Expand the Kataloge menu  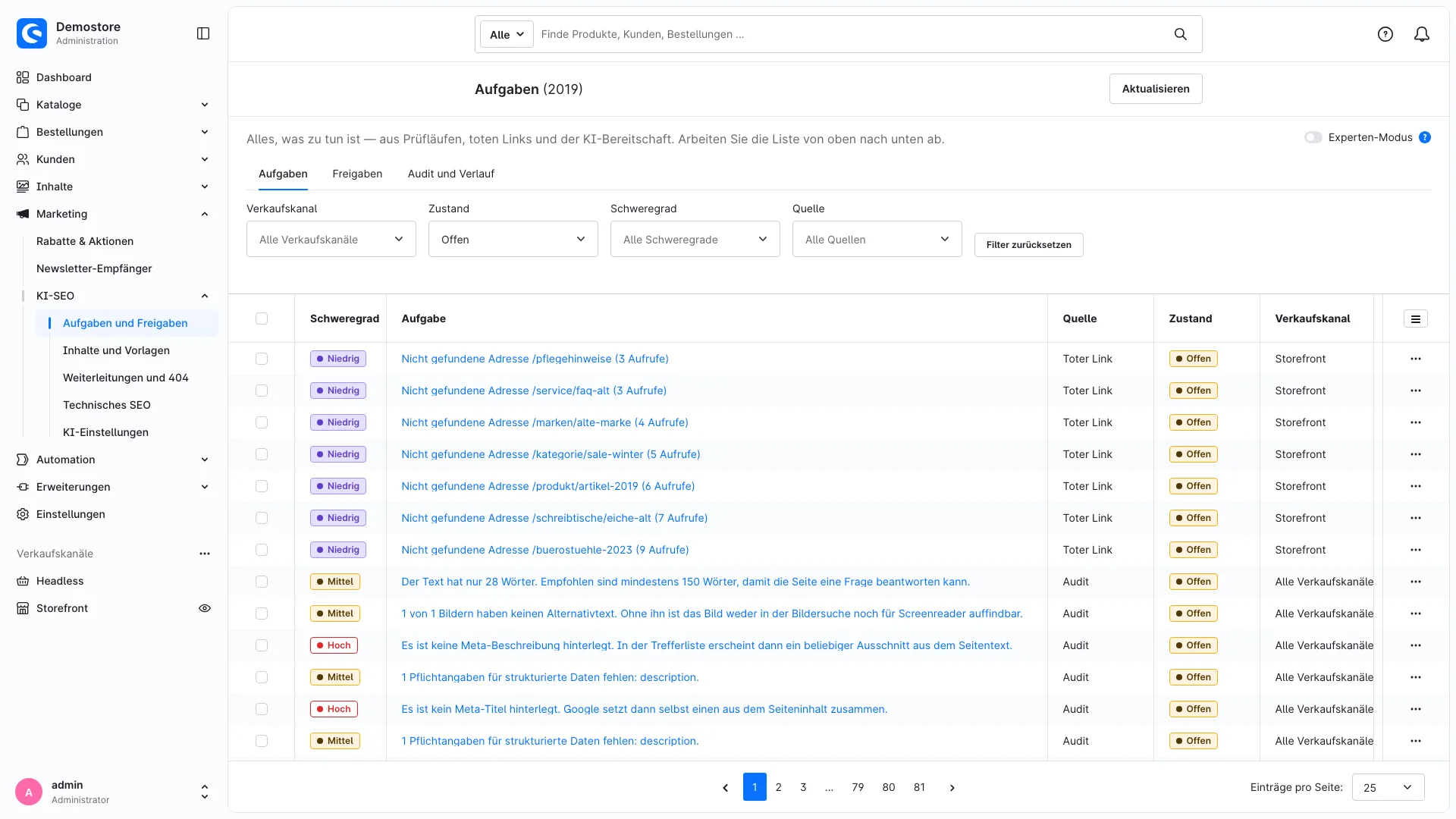click(x=114, y=105)
